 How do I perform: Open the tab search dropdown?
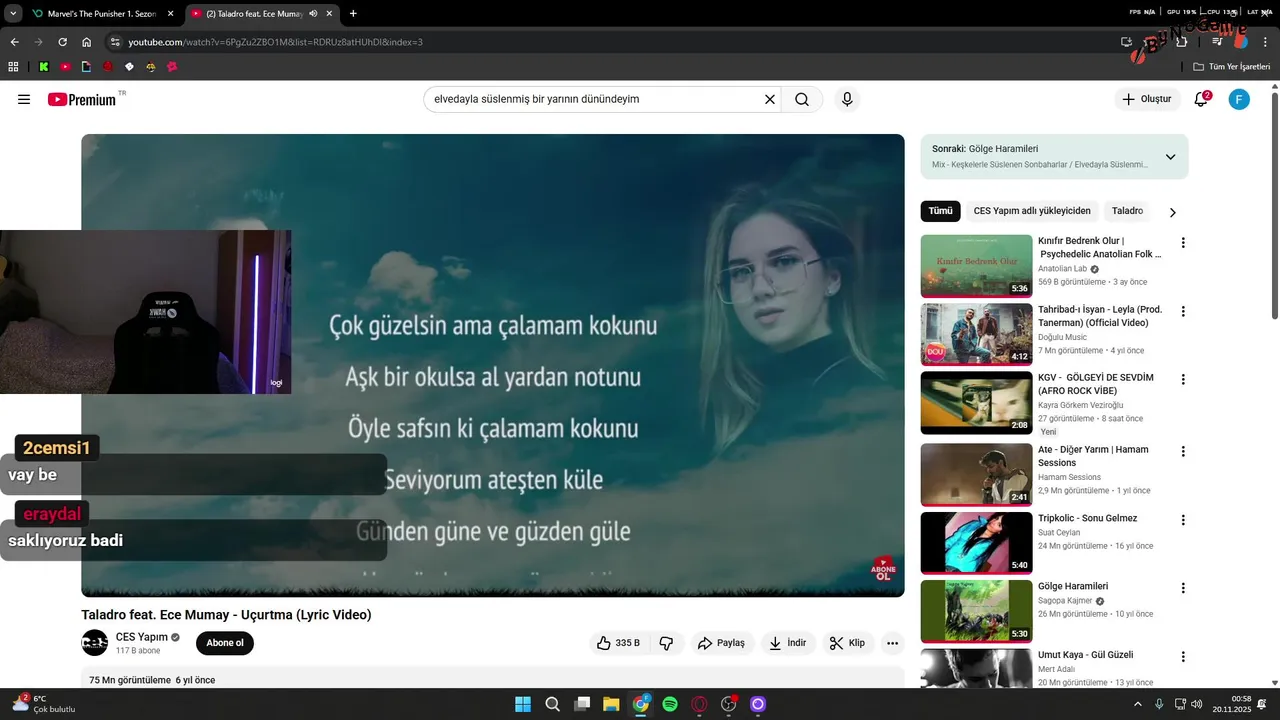pyautogui.click(x=12, y=13)
